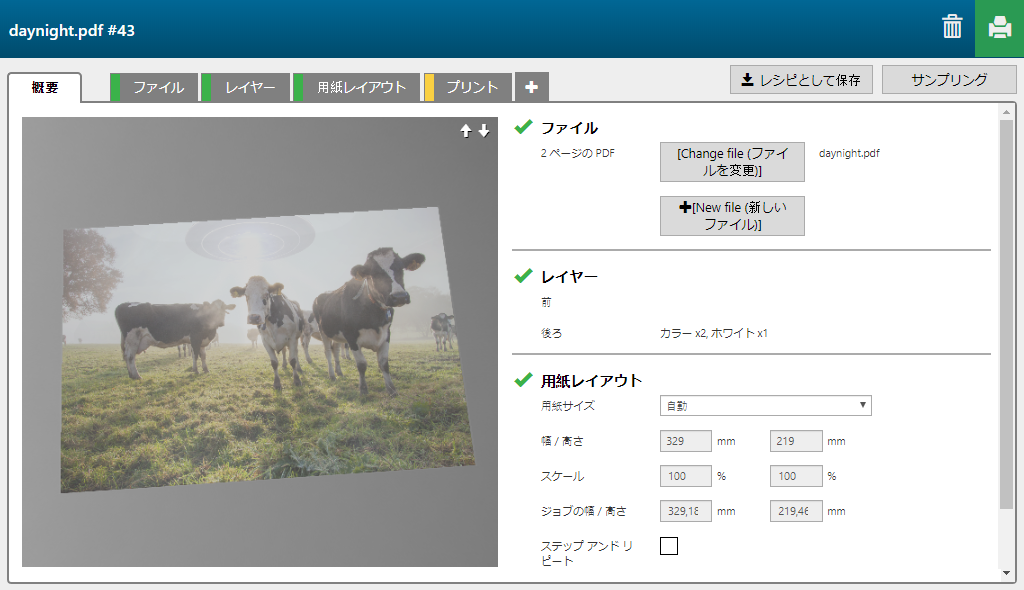Viewport: 1024px width, 590px height.
Task: Click the second スケール field showing 100
Action: tap(796, 476)
